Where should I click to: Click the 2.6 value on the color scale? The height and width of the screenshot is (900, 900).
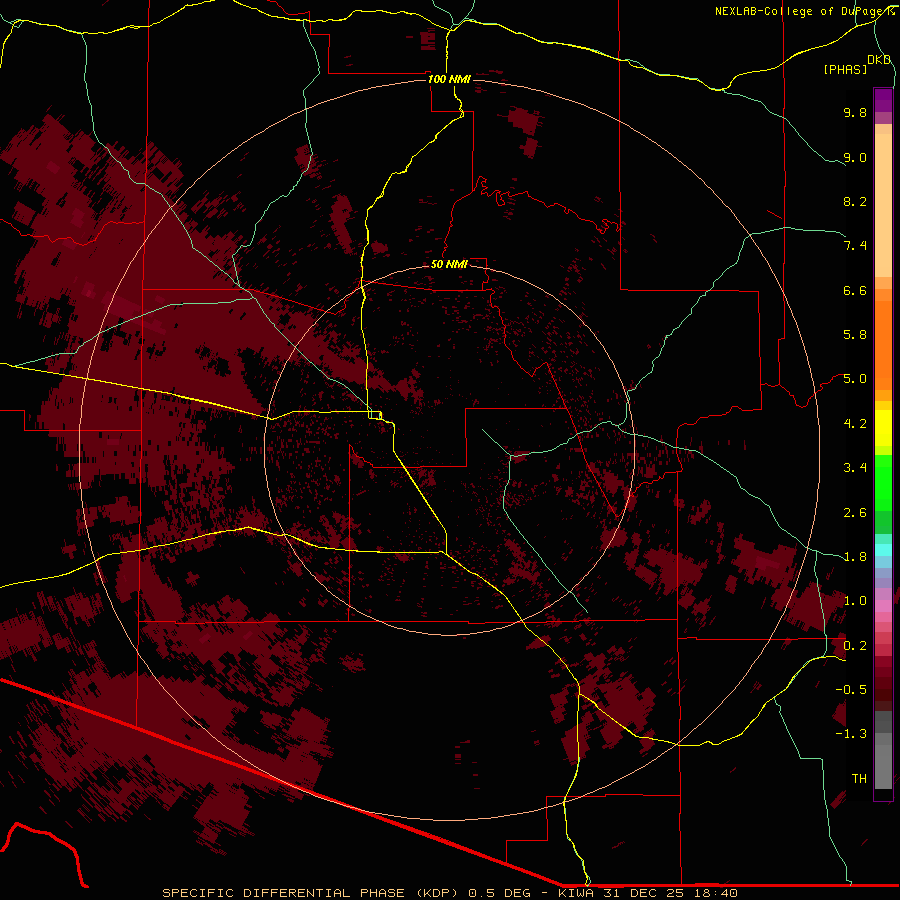click(x=855, y=513)
